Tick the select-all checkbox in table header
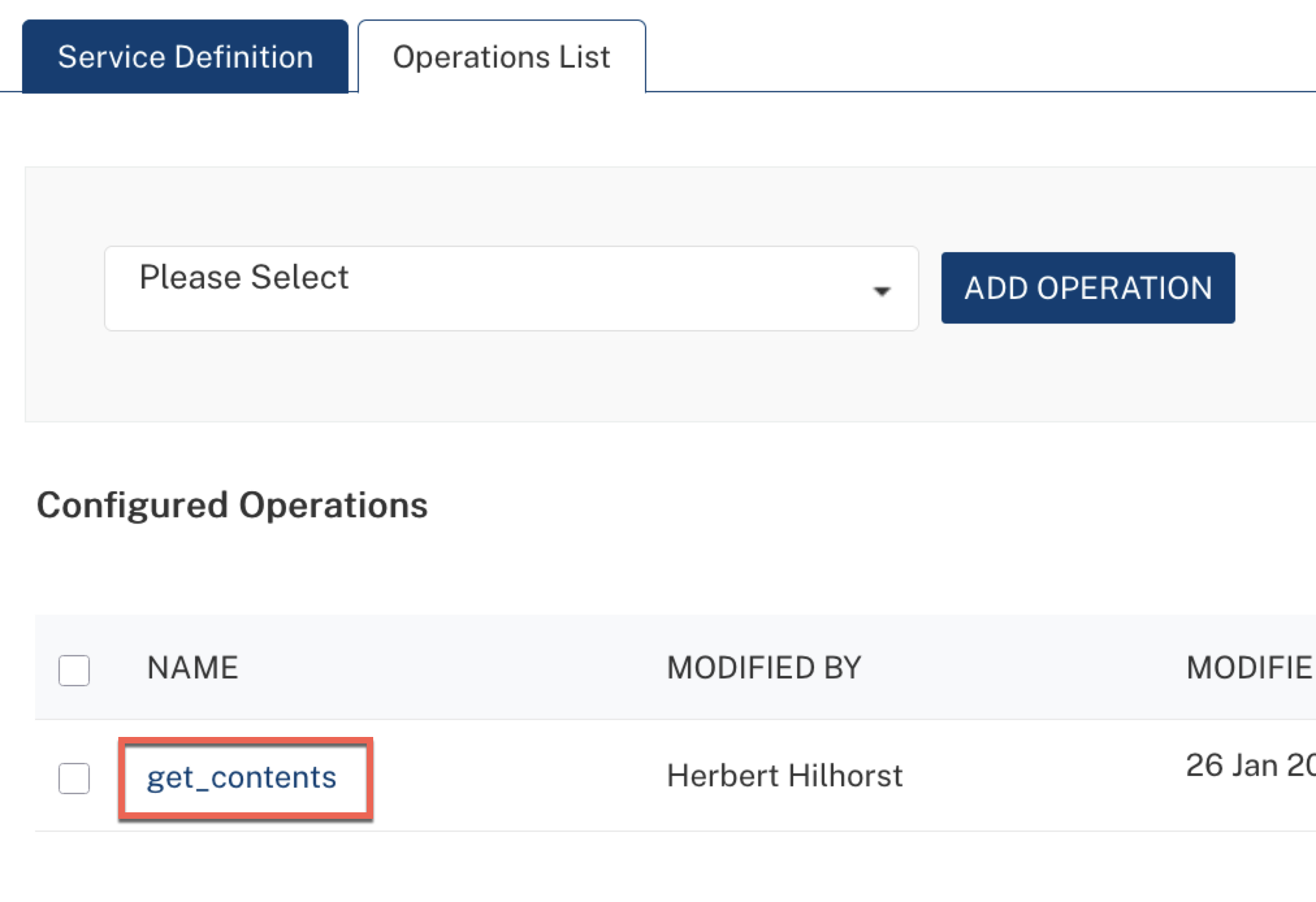 (74, 670)
